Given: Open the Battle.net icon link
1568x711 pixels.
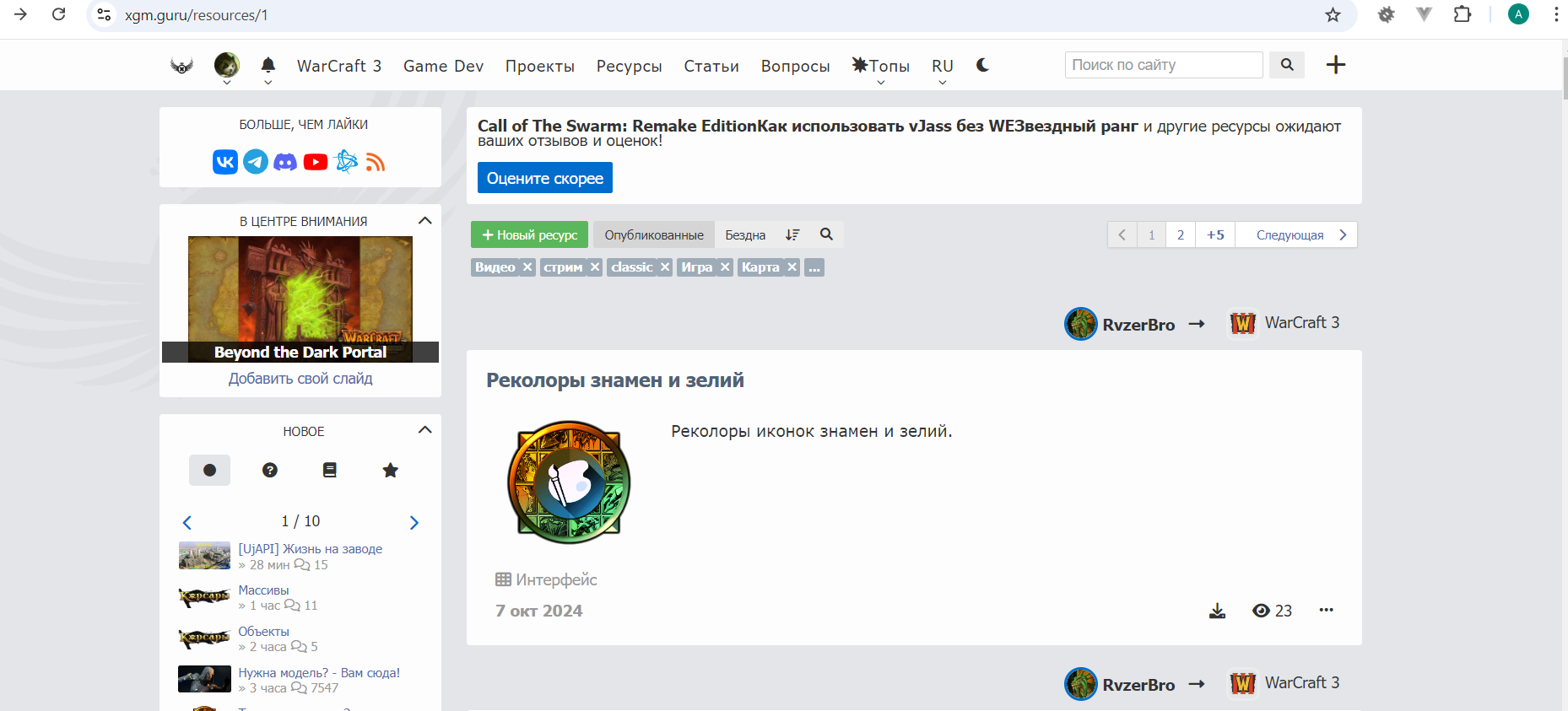Looking at the screenshot, I should (346, 161).
